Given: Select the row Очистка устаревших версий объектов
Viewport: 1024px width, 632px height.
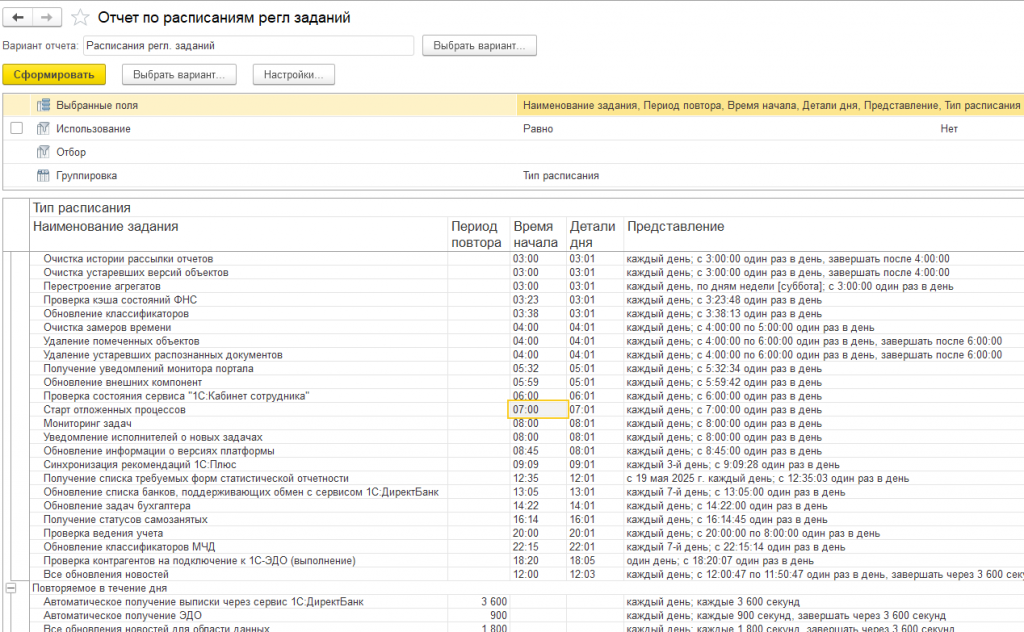Looking at the screenshot, I should pyautogui.click(x=136, y=273).
